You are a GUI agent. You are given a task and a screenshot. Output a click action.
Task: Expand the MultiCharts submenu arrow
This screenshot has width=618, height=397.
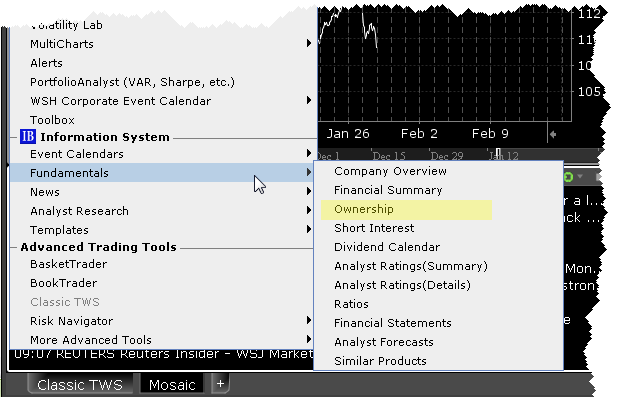click(x=309, y=43)
